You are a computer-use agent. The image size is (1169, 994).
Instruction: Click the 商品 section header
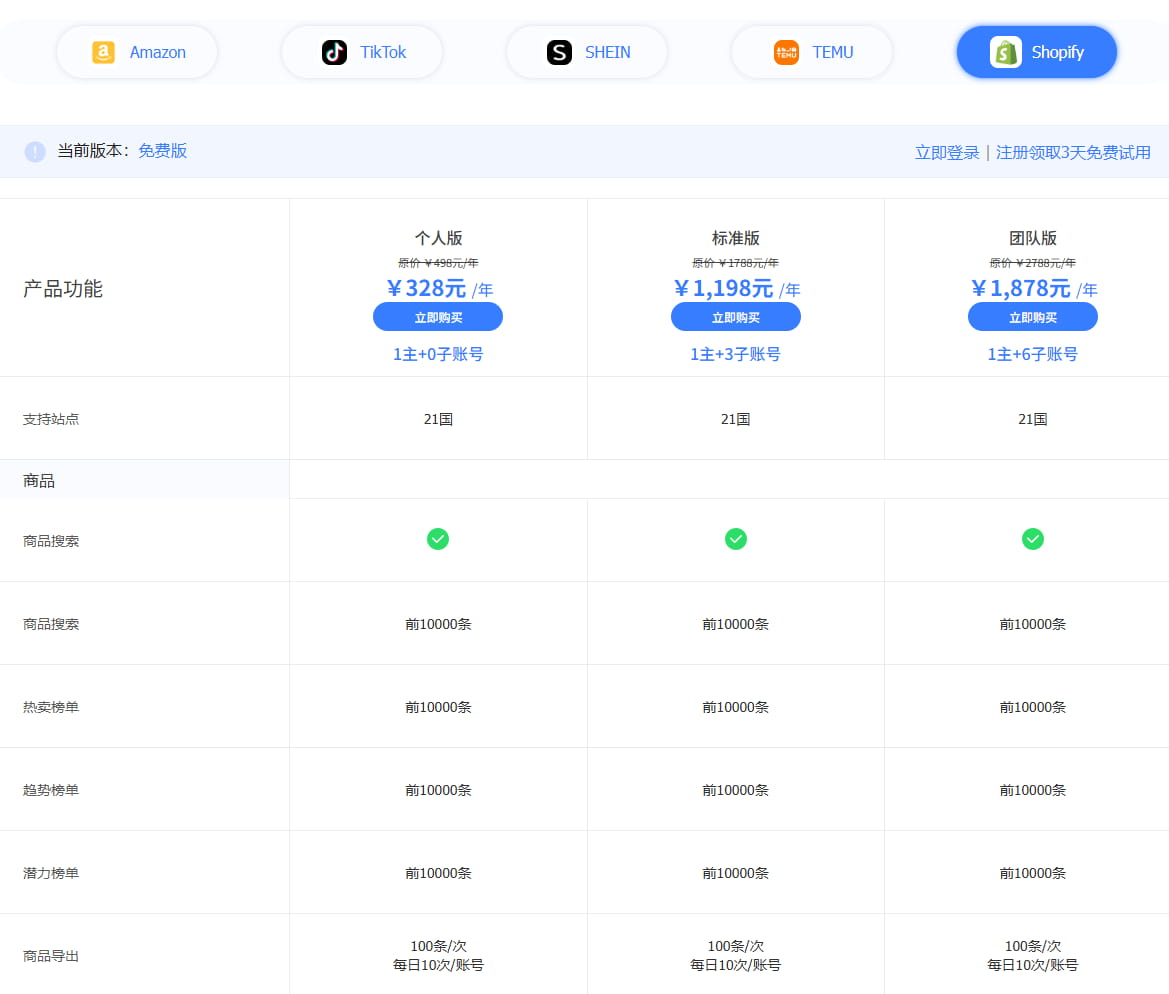39,480
